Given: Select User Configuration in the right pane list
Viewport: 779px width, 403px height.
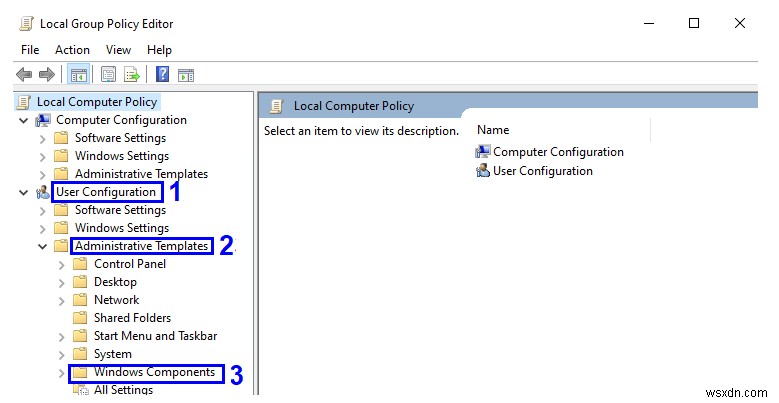Looking at the screenshot, I should coord(542,171).
